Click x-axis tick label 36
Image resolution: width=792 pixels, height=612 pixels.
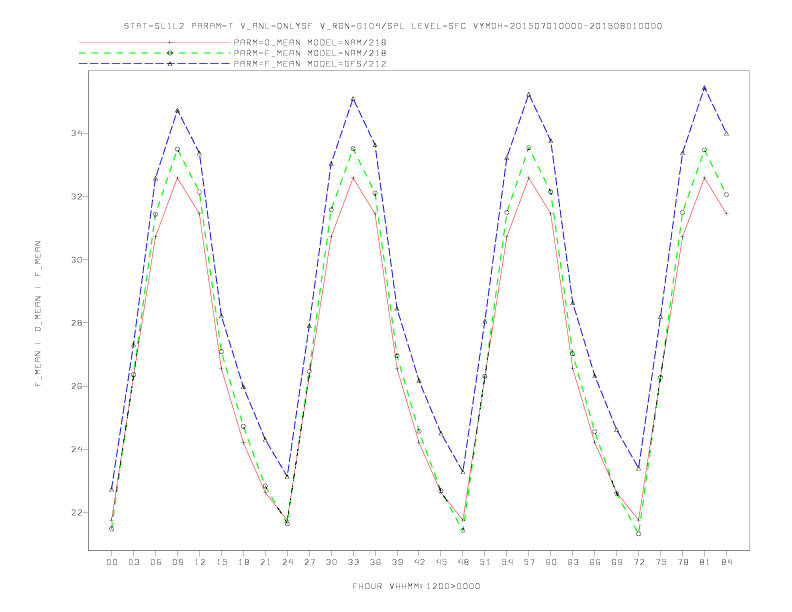tap(375, 562)
